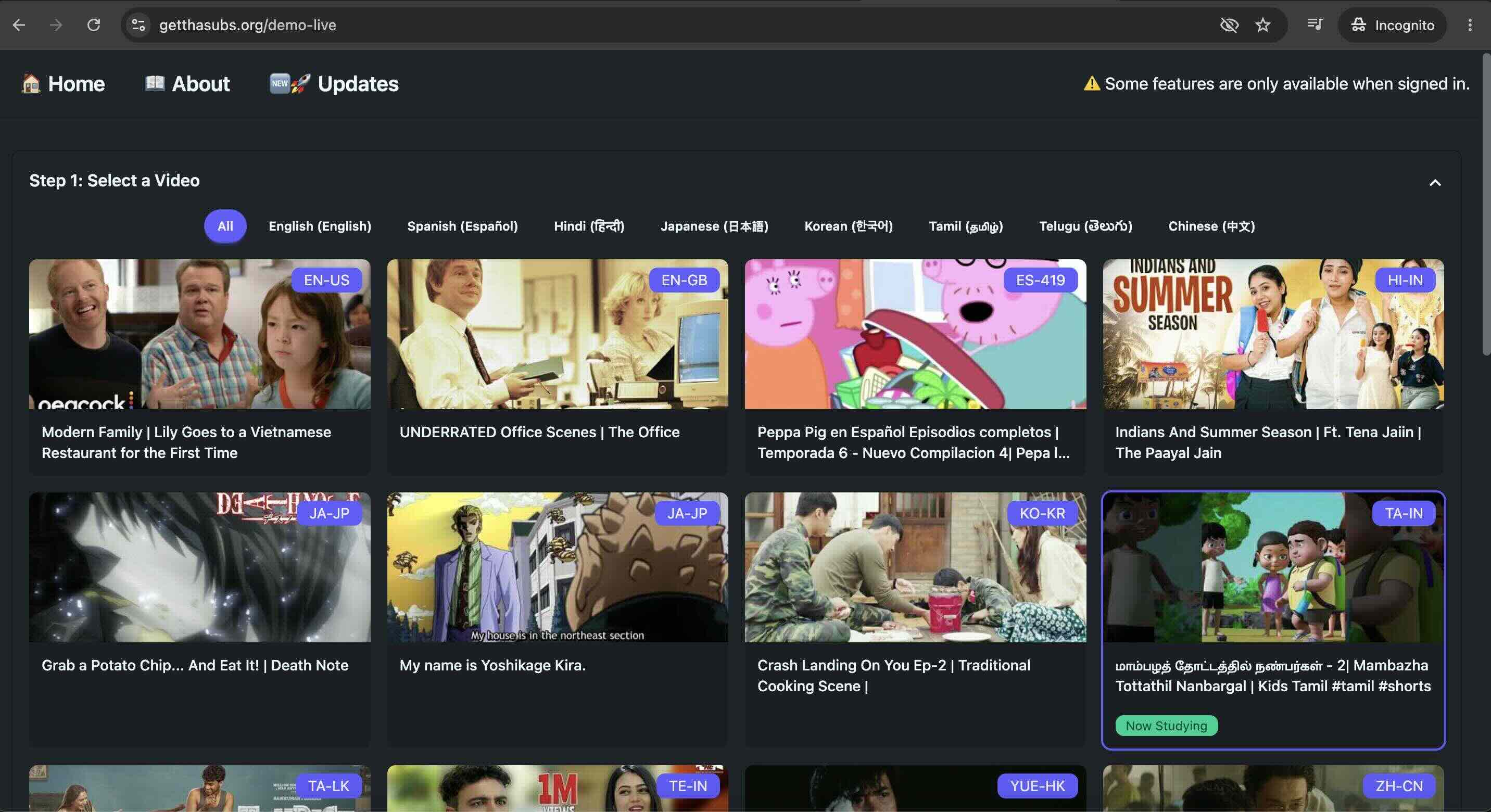Open the Peppa Pig video thumbnail
The height and width of the screenshot is (812, 1491).
(915, 334)
